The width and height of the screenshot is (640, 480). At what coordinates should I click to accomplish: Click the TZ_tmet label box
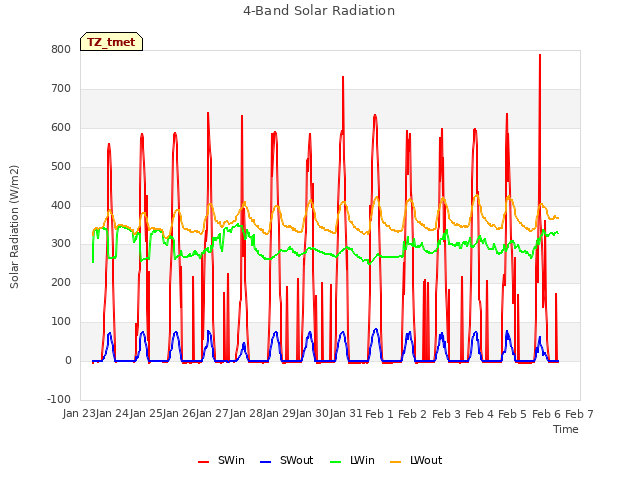(111, 42)
